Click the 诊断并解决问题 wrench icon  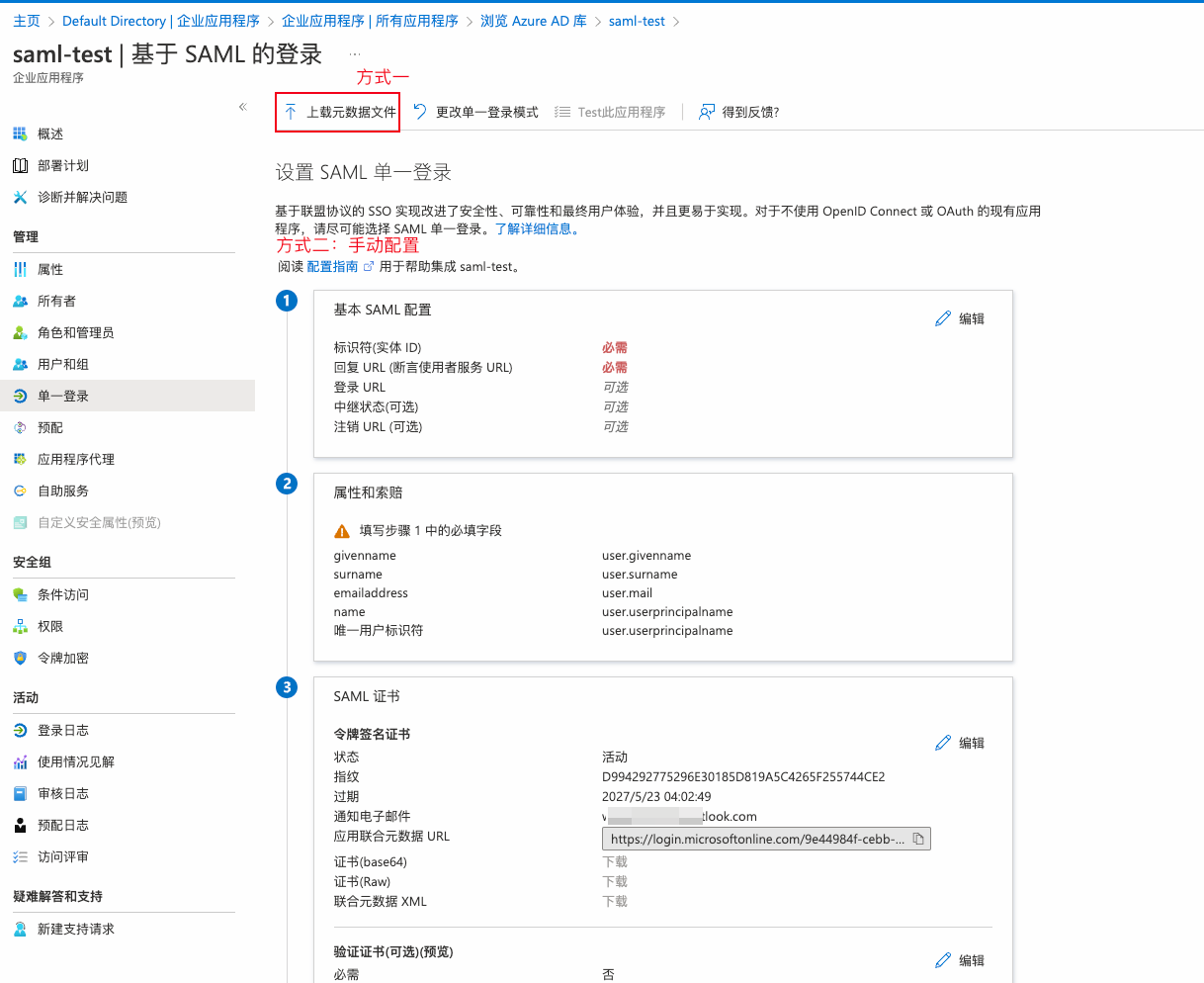(x=20, y=197)
